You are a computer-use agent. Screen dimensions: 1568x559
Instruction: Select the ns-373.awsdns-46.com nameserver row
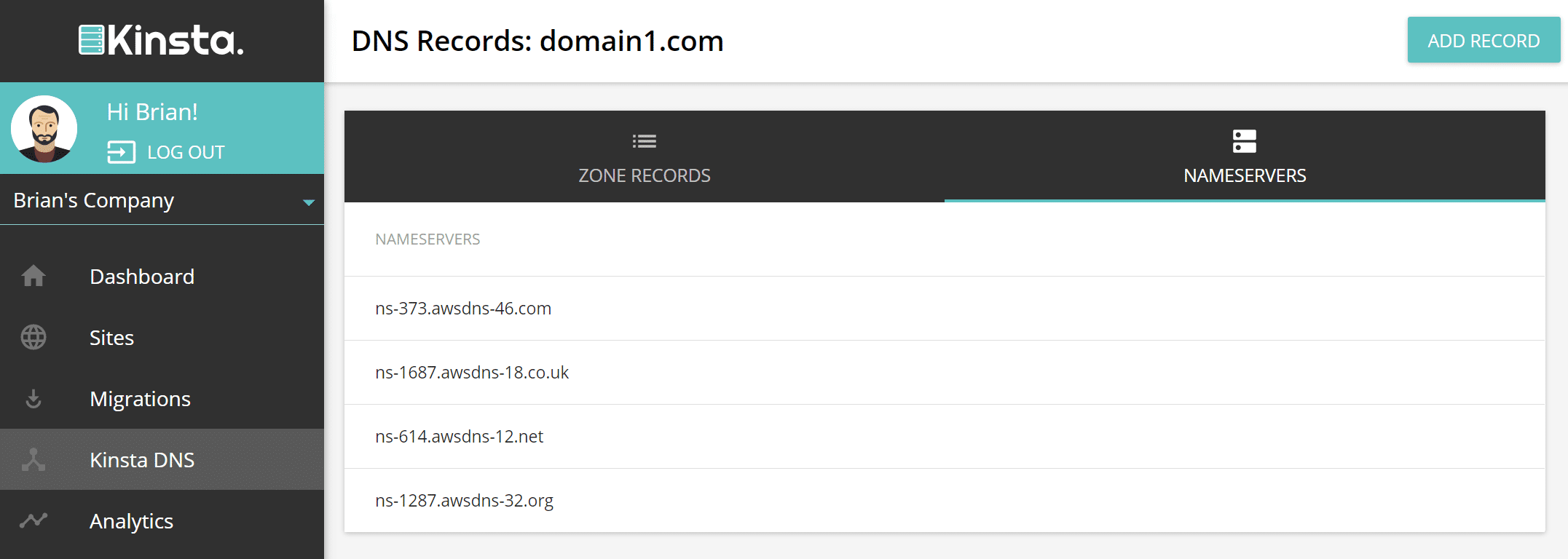(x=945, y=309)
